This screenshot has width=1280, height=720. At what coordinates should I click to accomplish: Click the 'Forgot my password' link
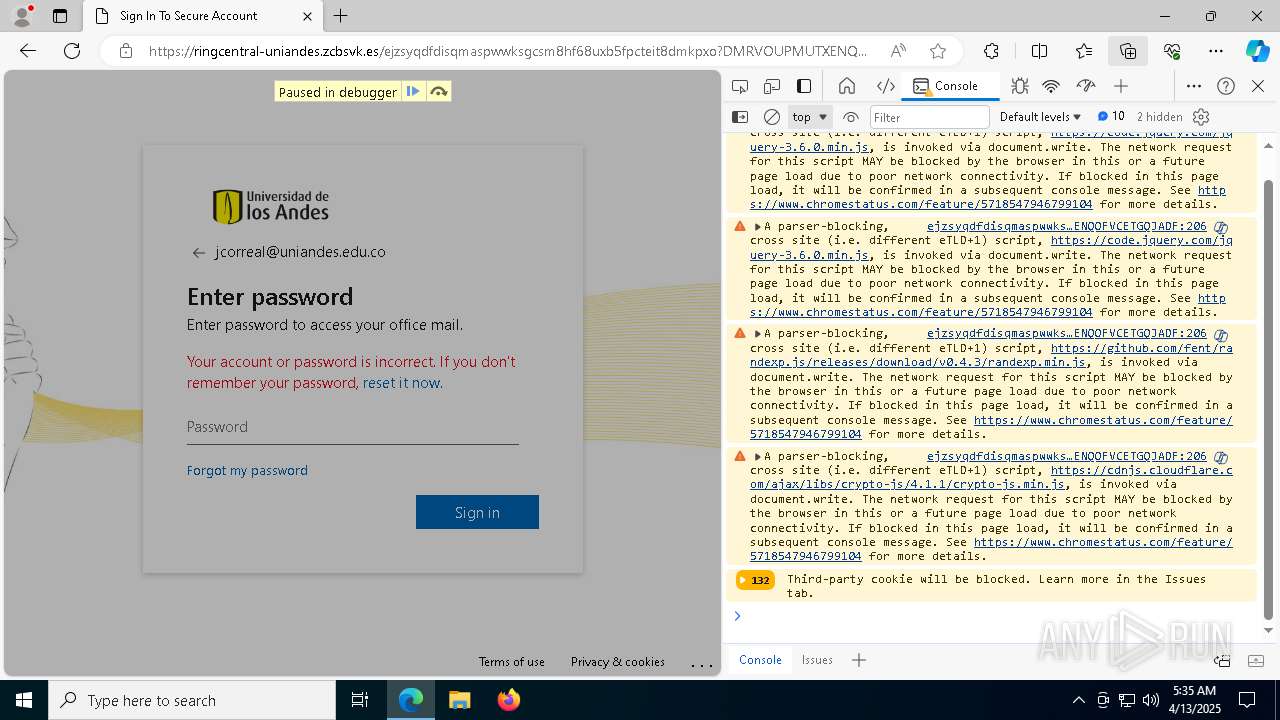click(x=247, y=470)
